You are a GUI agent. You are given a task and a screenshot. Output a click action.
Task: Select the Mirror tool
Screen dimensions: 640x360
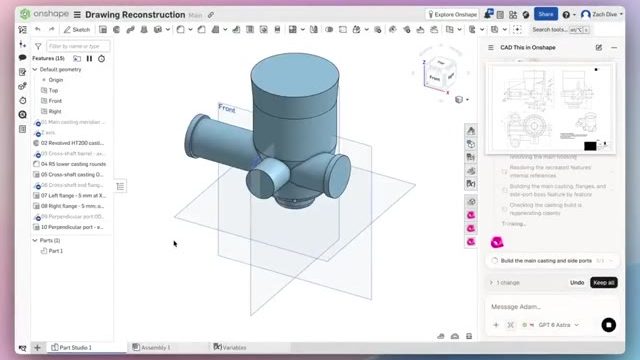[313, 29]
